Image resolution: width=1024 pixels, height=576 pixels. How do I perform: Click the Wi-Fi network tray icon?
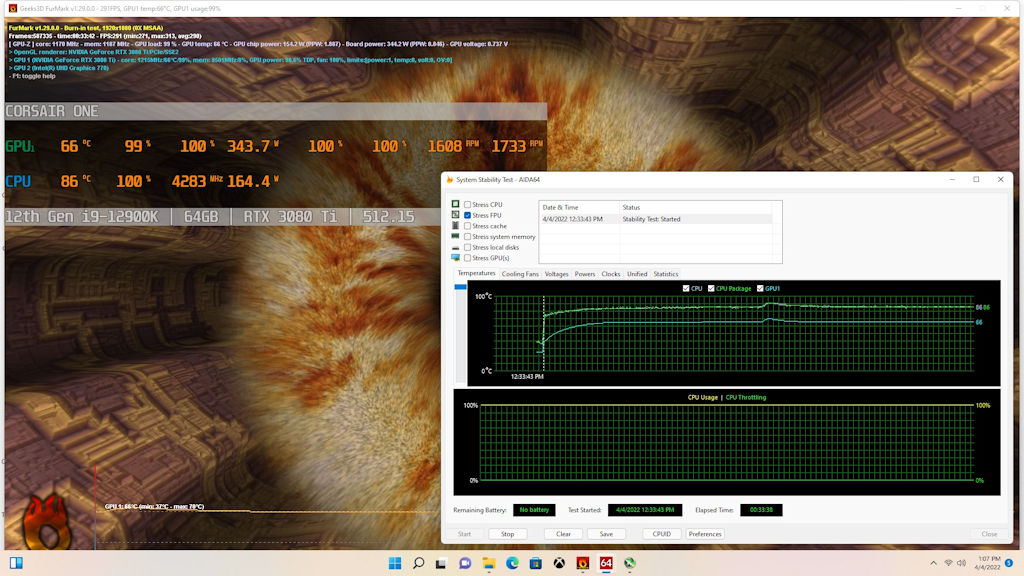pos(948,563)
